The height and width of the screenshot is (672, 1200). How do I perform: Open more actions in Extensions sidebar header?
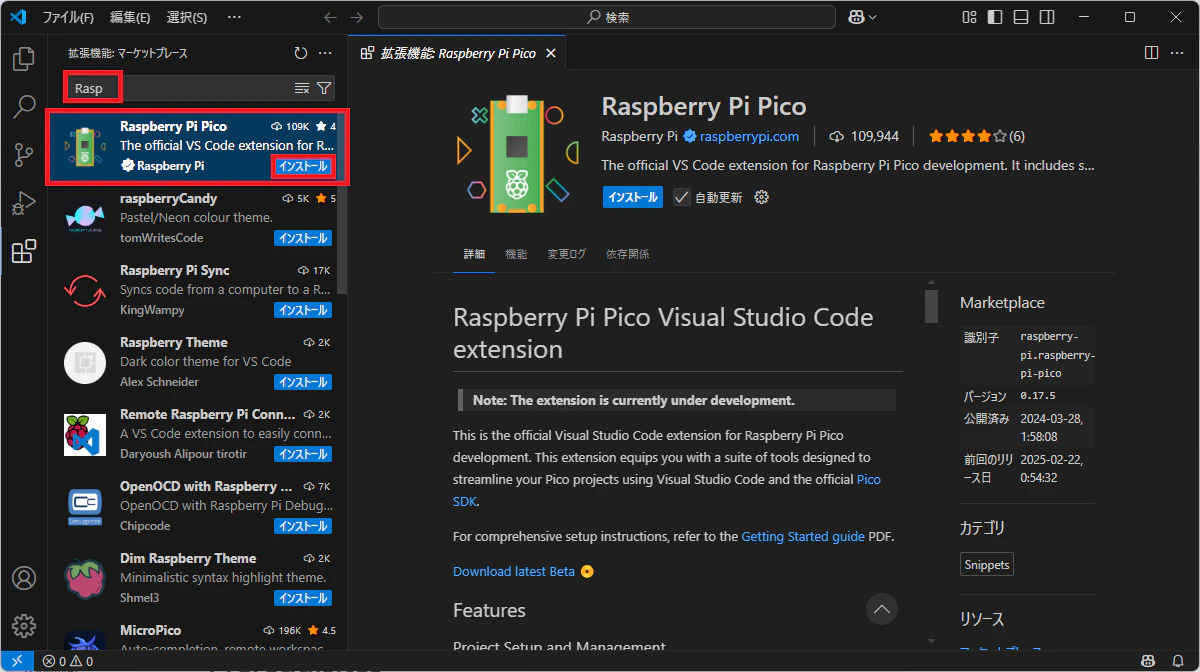coord(325,53)
